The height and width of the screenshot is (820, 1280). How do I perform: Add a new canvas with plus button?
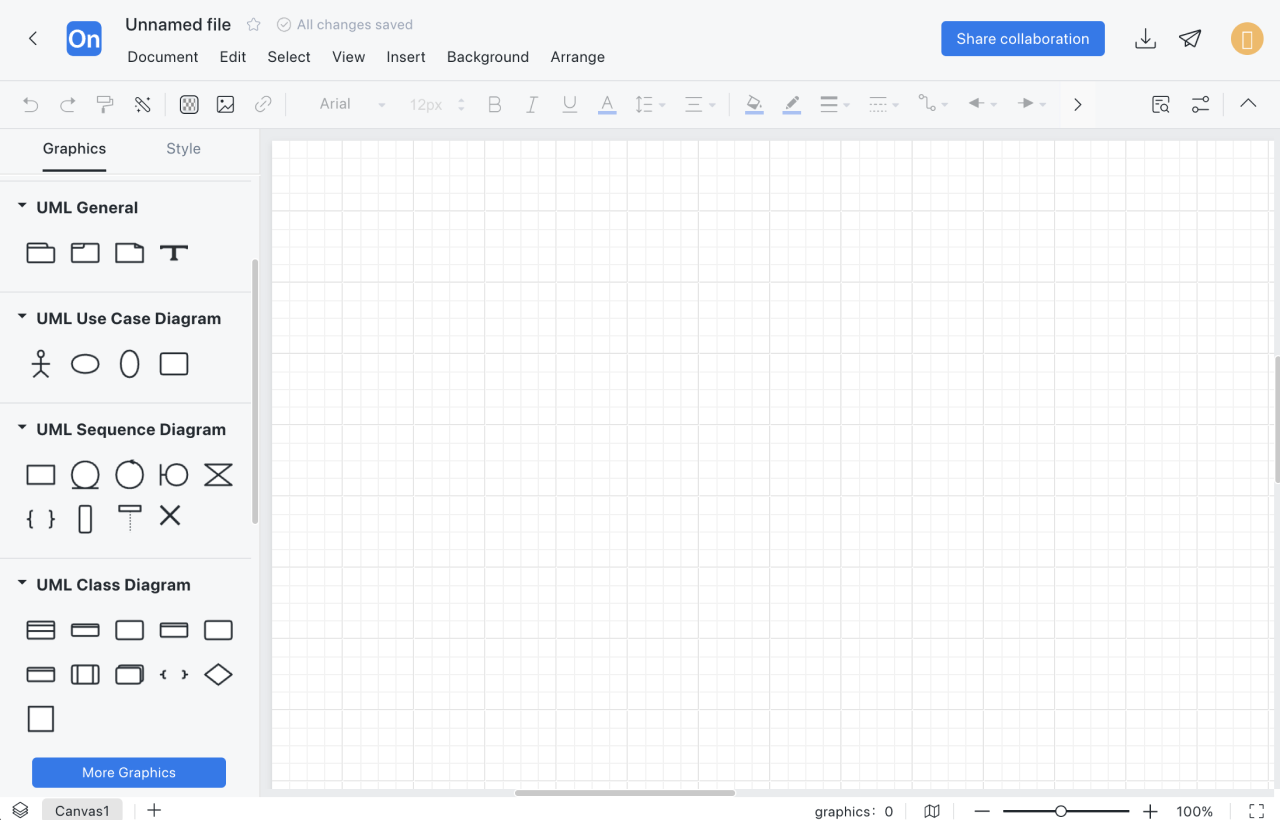(x=154, y=810)
